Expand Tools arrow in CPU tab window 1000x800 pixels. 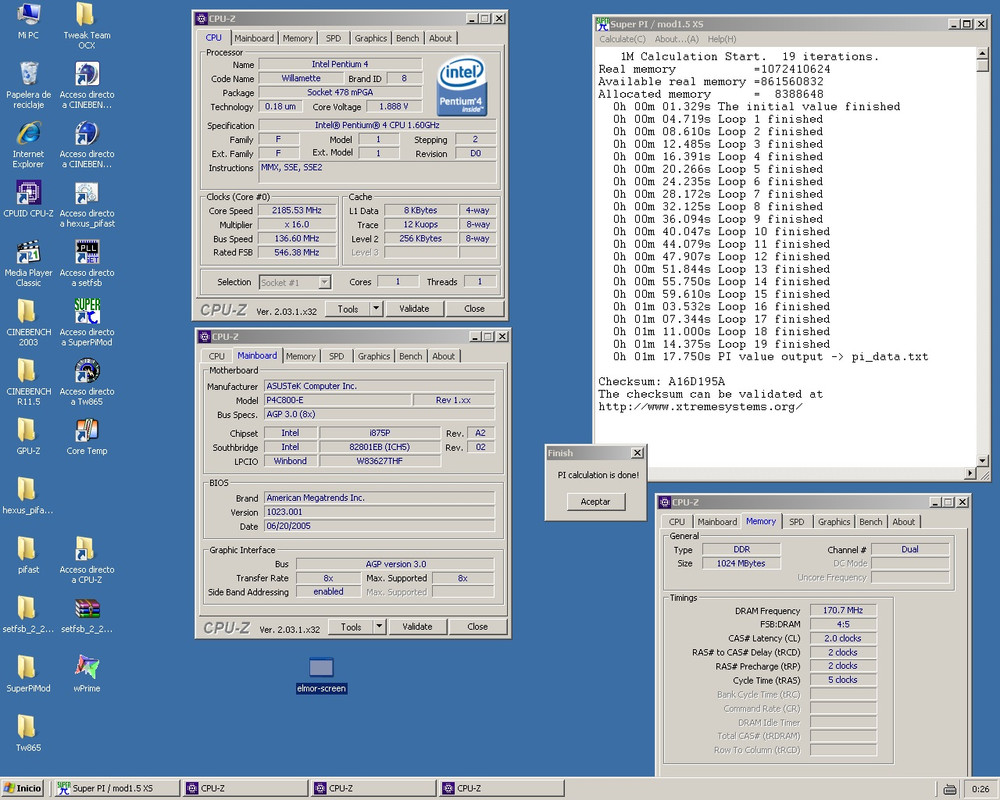376,309
